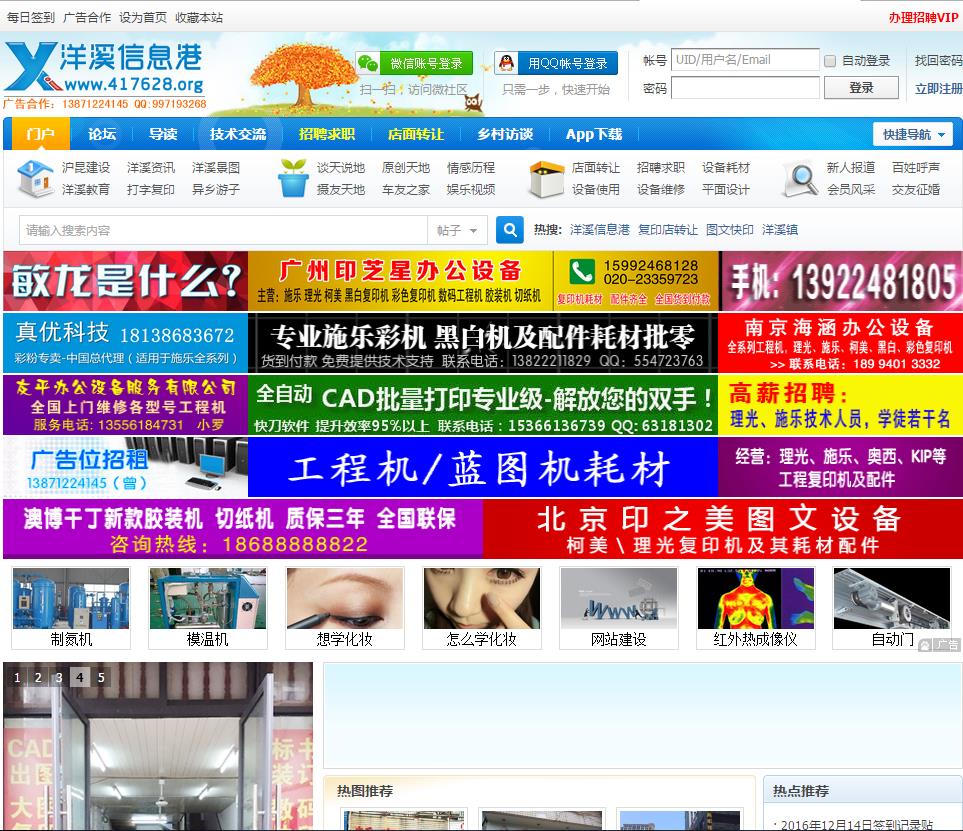Click the 高薪招聘 yellow banner
Image resolution: width=963 pixels, height=831 pixels.
[840, 405]
